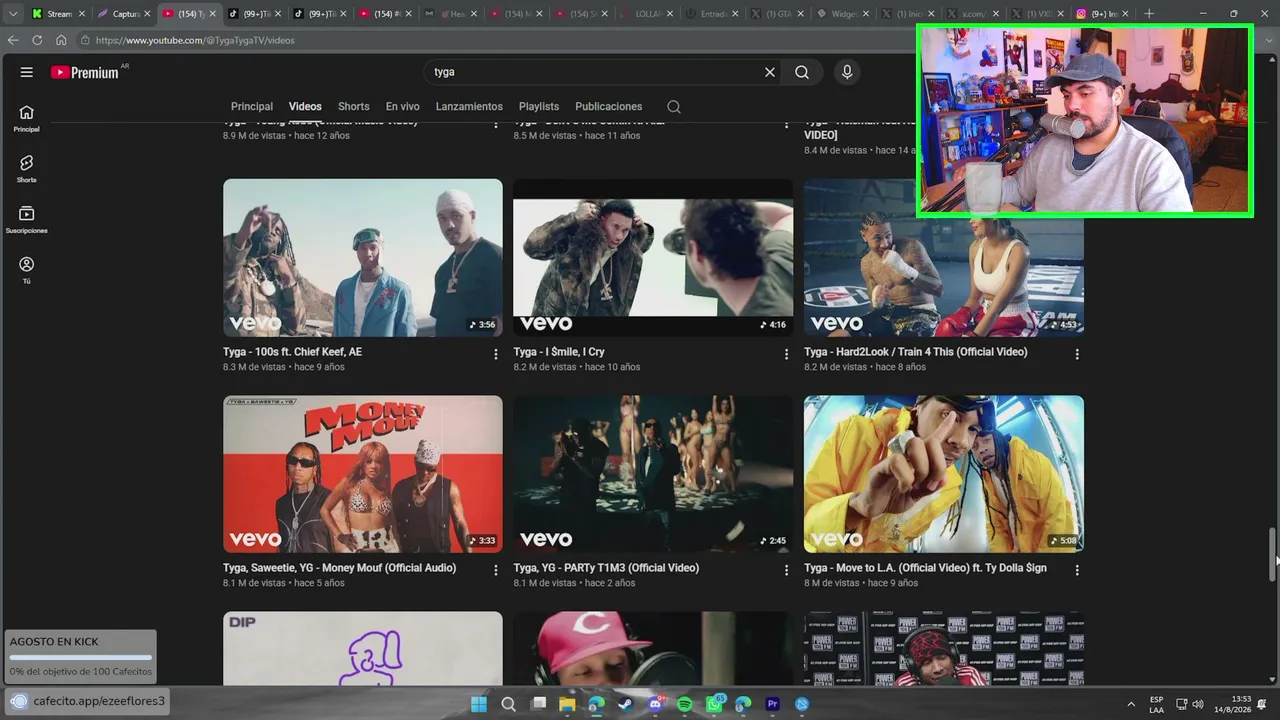Switch to the Stream browser tab

[56, 14]
